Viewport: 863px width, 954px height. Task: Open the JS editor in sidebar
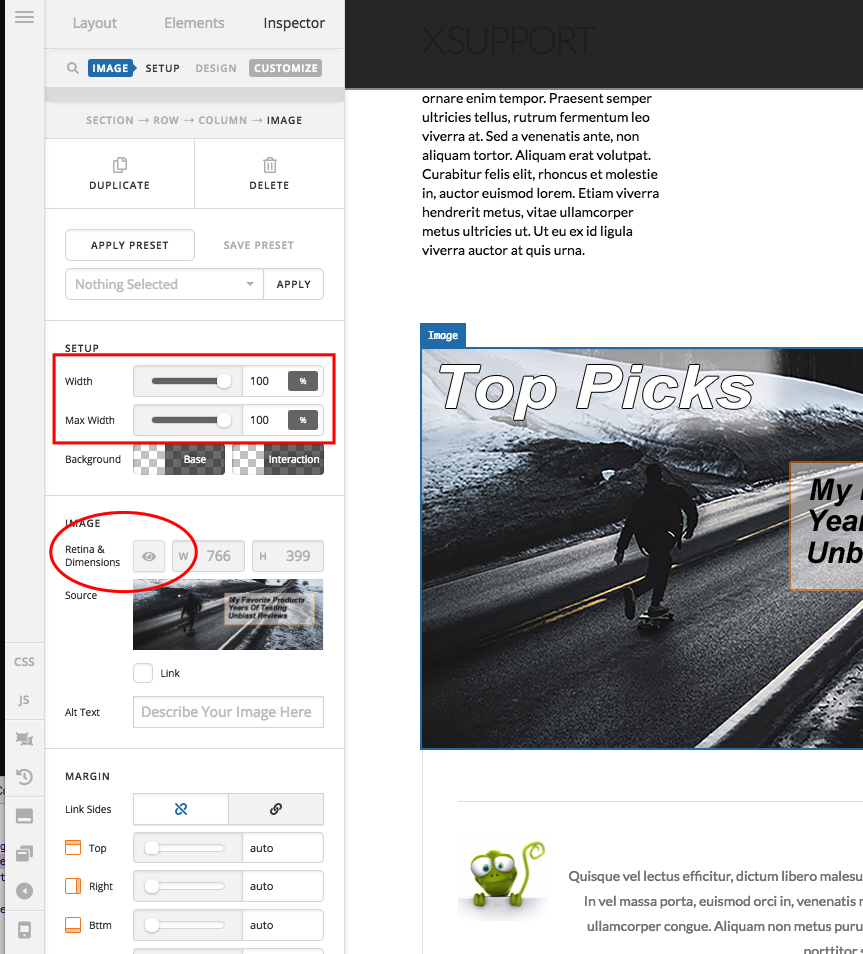(x=24, y=700)
